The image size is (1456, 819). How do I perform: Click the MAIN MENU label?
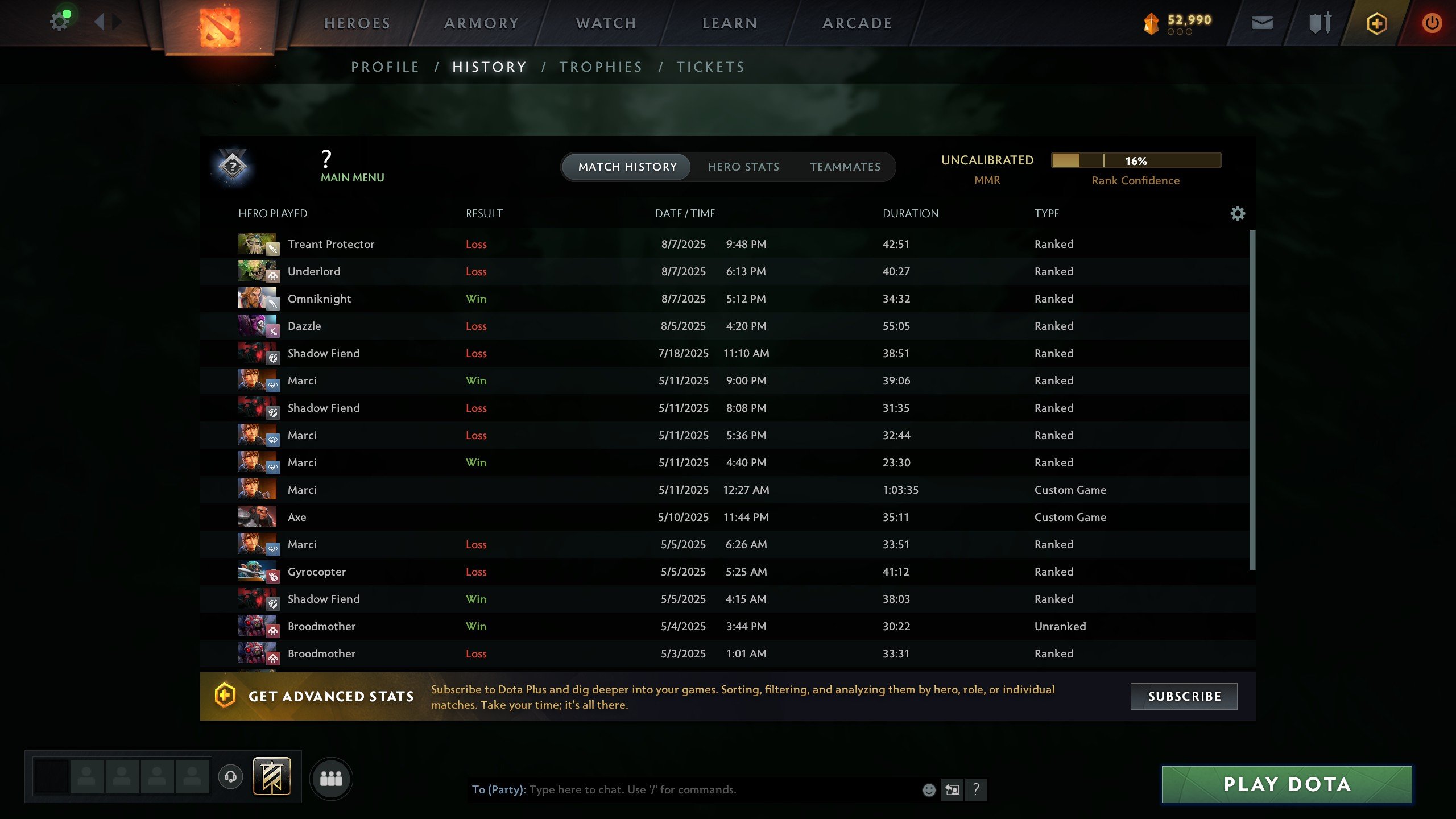click(353, 177)
